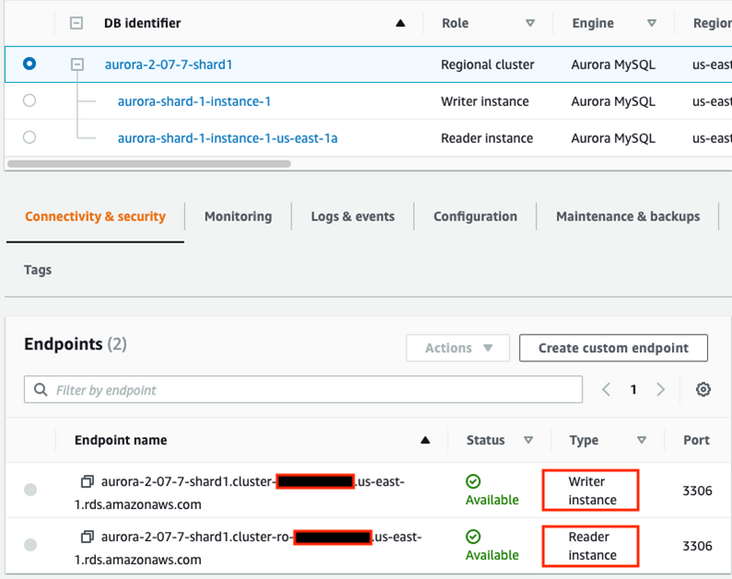732x579 pixels.
Task: Switch to the Monitoring tab
Action: click(x=238, y=216)
